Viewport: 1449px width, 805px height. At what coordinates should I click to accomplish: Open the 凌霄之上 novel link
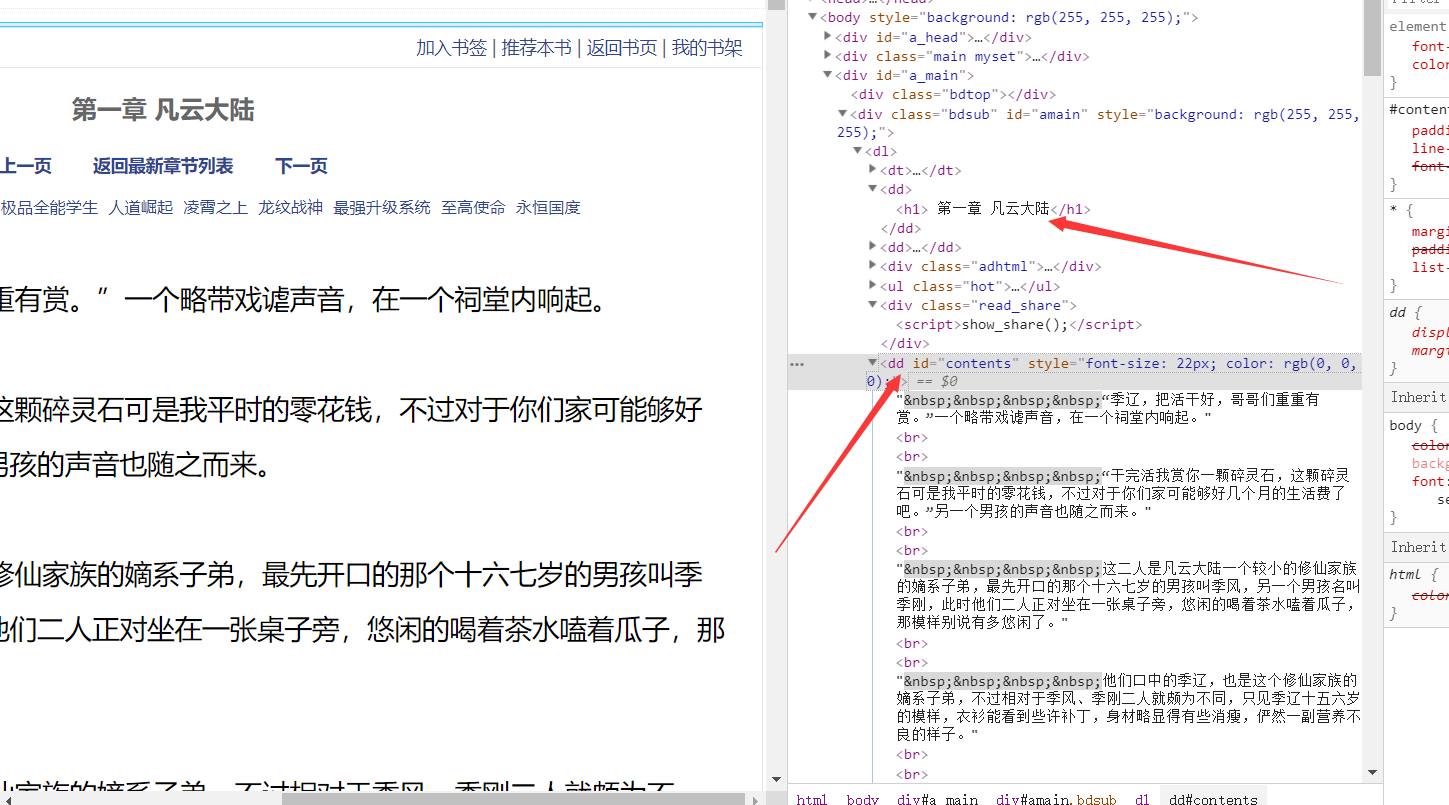(x=215, y=208)
